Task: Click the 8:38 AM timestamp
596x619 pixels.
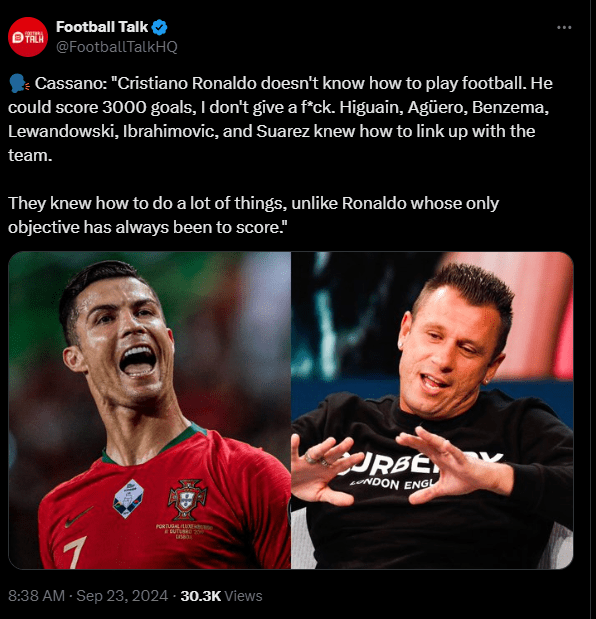Action: coord(36,596)
